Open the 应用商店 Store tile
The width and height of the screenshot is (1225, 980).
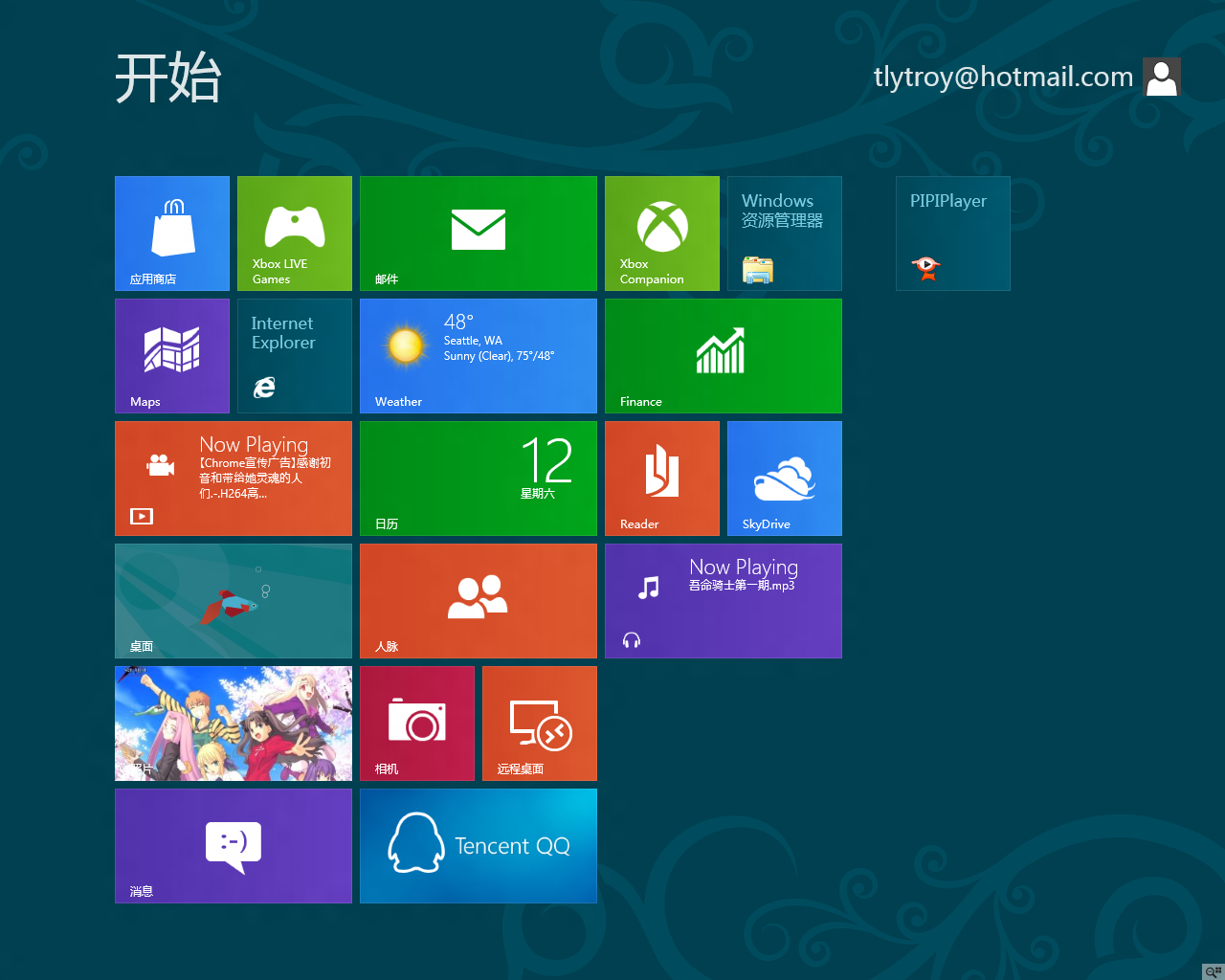point(172,234)
